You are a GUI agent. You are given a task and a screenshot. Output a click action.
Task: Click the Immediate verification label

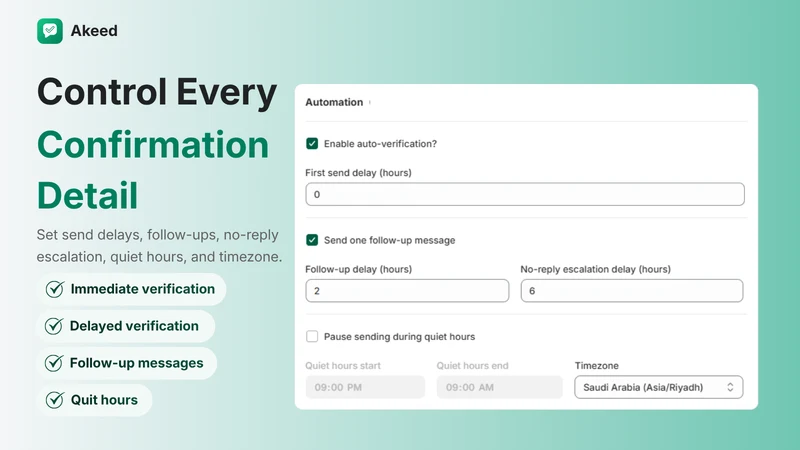click(143, 289)
